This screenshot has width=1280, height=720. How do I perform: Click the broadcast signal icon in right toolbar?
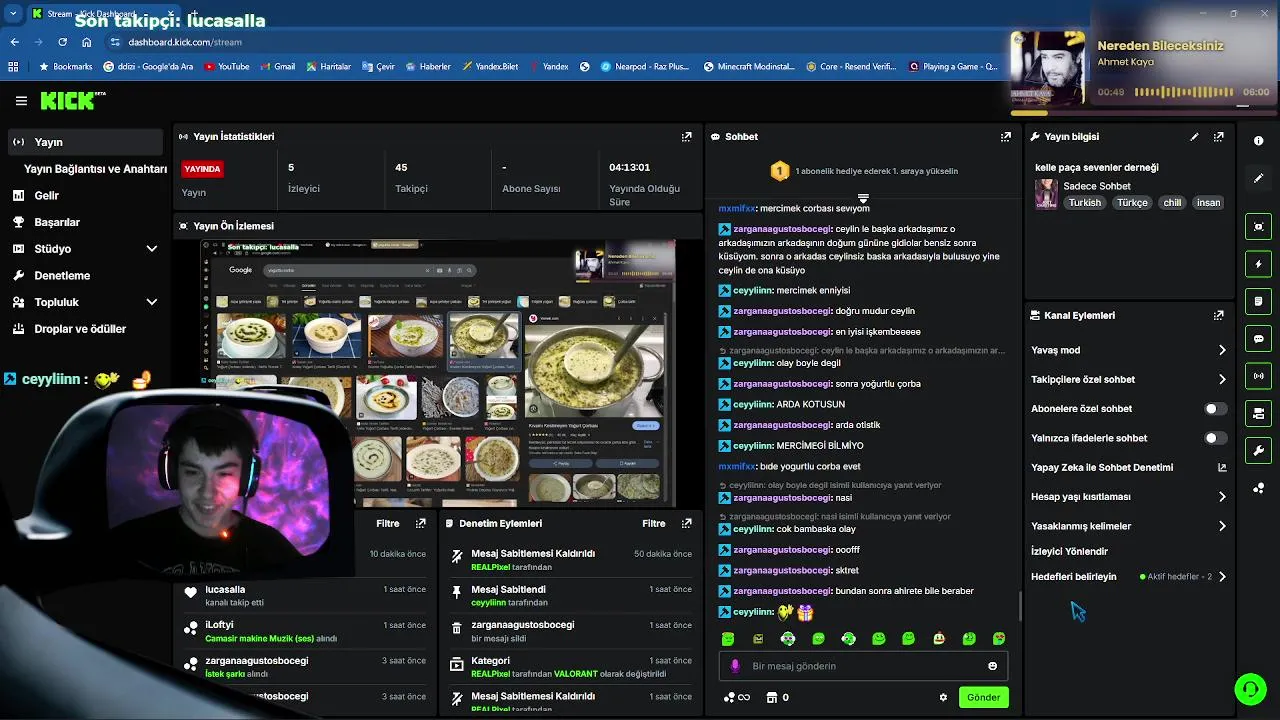(1258, 376)
